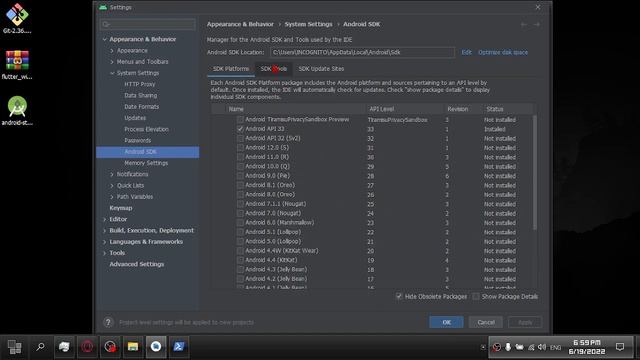Screen dimensions: 640x360
Task: Collapse the System Settings node
Action: coord(112,73)
